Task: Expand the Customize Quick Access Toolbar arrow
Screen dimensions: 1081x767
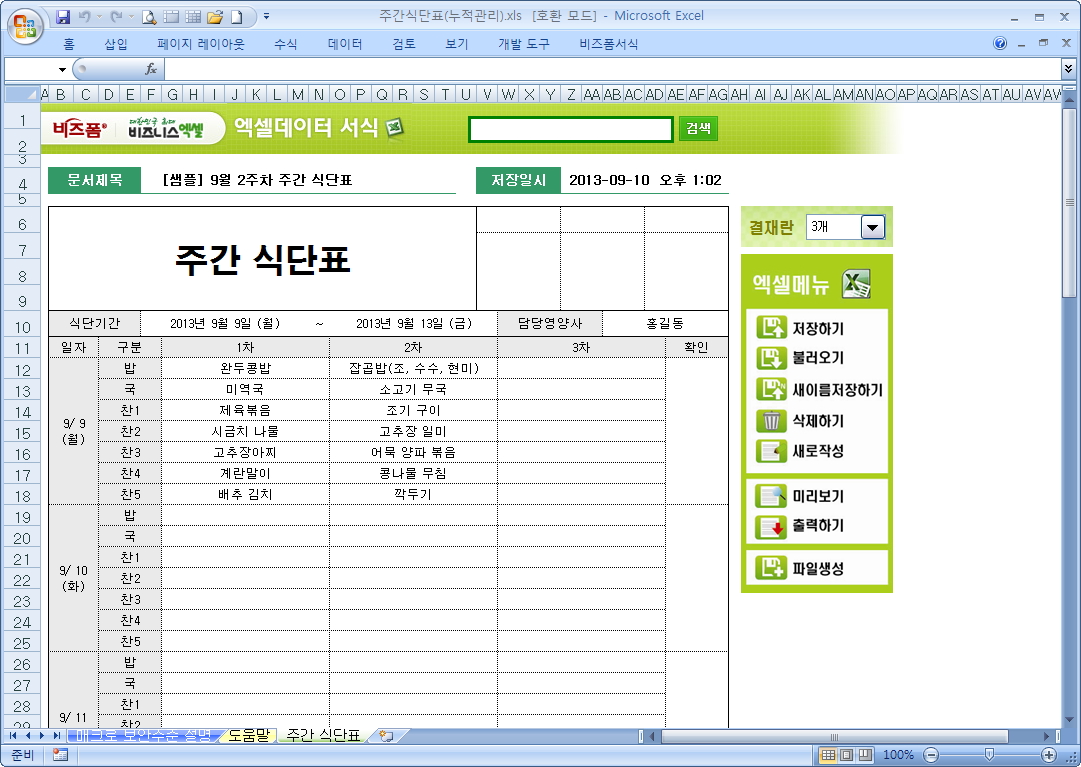Action: [x=266, y=17]
